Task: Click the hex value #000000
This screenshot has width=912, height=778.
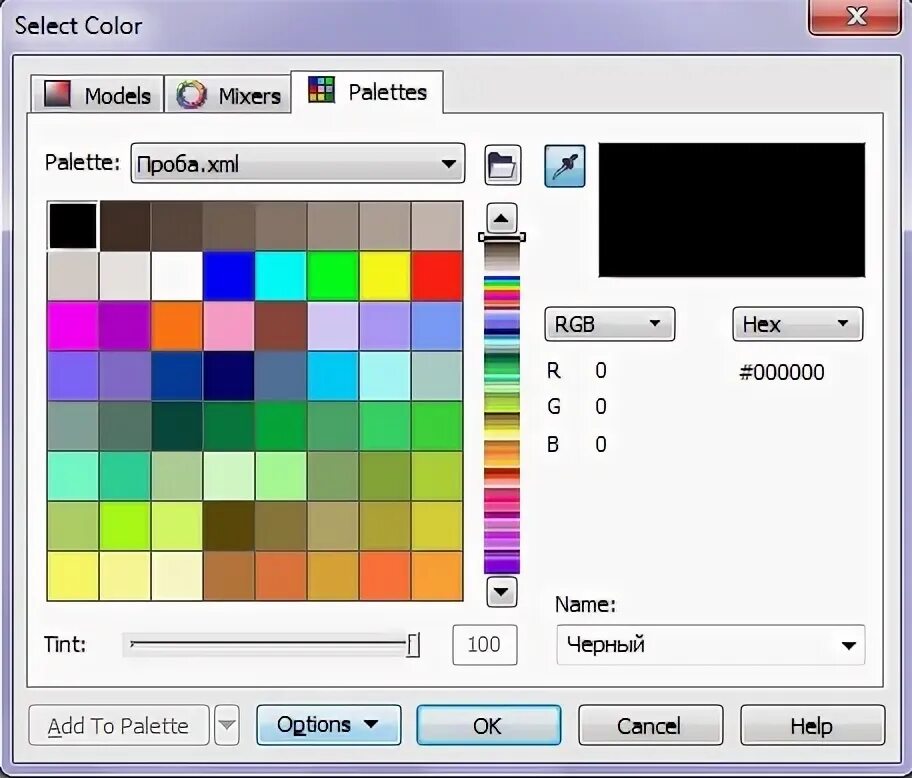Action: pyautogui.click(x=782, y=372)
